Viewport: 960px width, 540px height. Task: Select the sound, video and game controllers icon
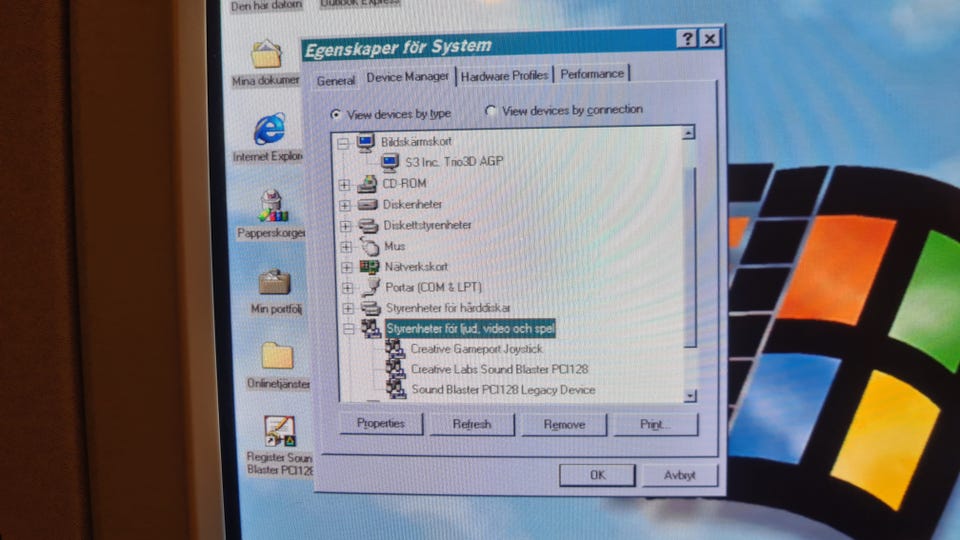click(x=371, y=329)
